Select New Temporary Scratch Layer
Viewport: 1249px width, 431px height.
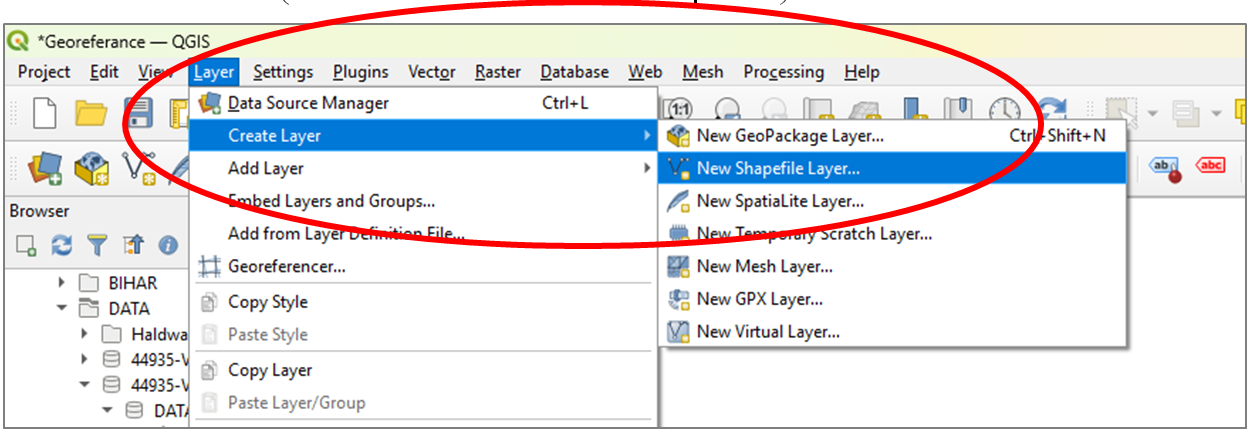pos(892,234)
